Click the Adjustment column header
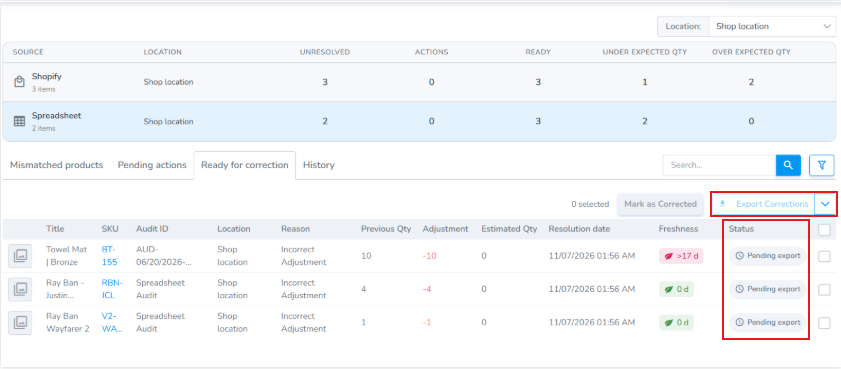 coord(445,229)
